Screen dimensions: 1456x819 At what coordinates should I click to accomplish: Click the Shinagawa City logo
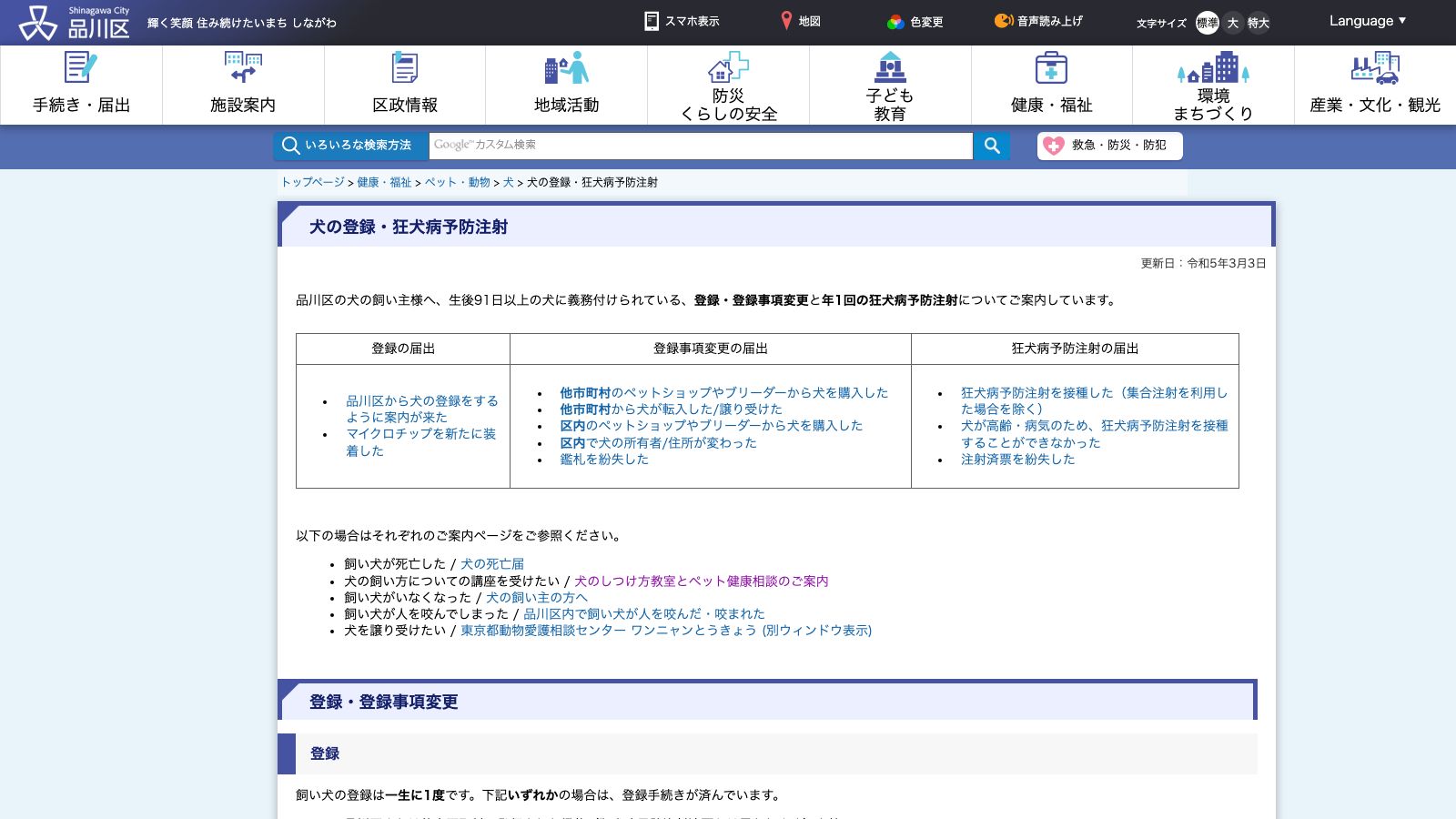point(75,22)
